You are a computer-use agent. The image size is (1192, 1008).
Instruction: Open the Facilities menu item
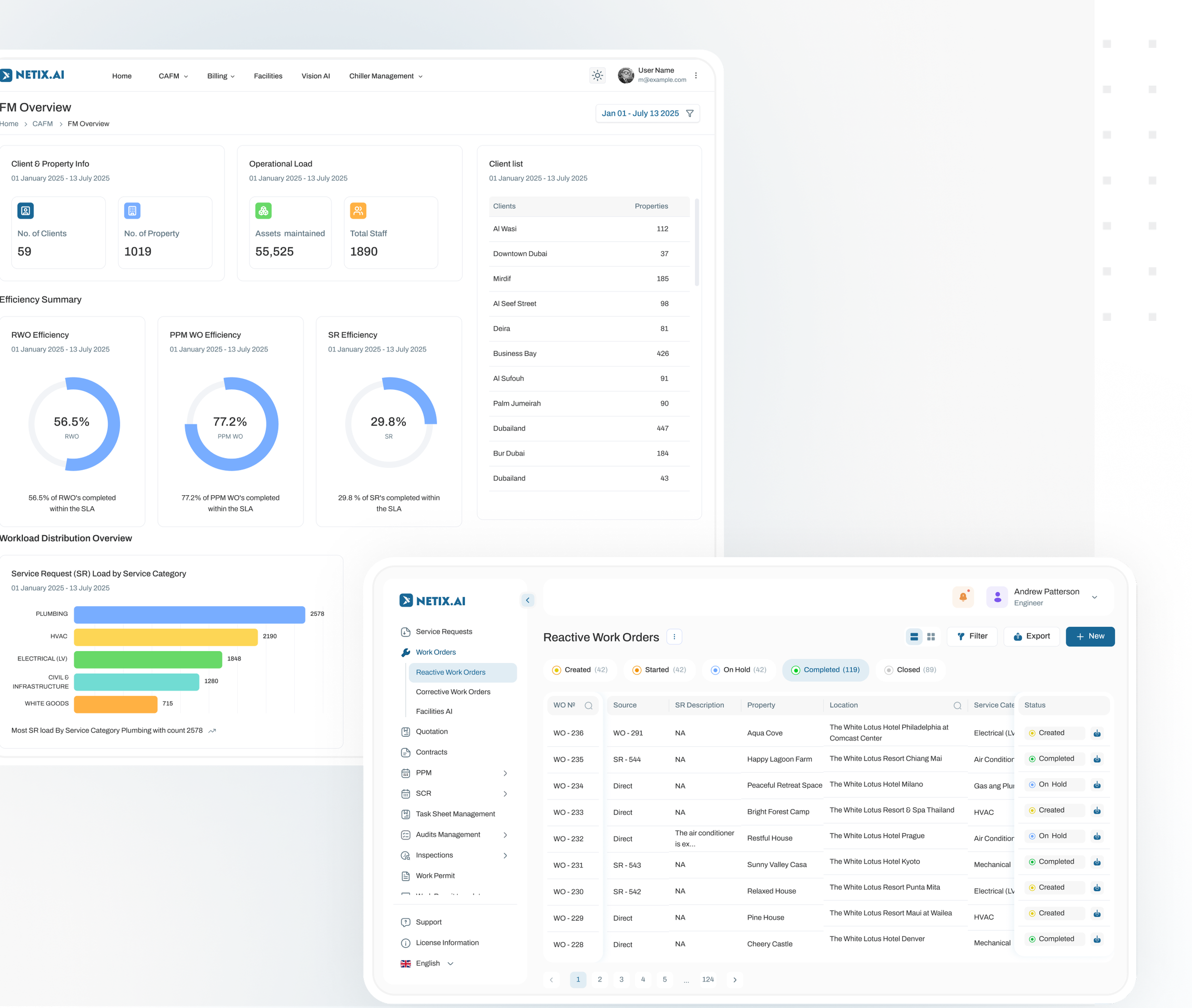(268, 76)
